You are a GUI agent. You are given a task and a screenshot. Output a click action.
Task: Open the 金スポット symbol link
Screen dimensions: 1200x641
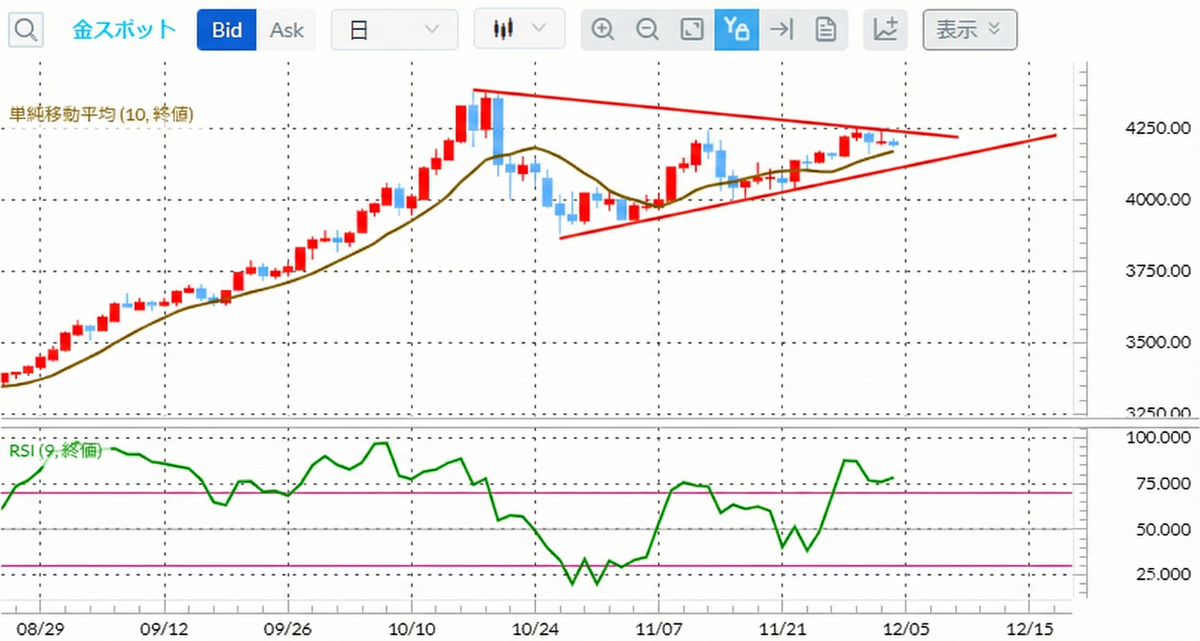[125, 30]
